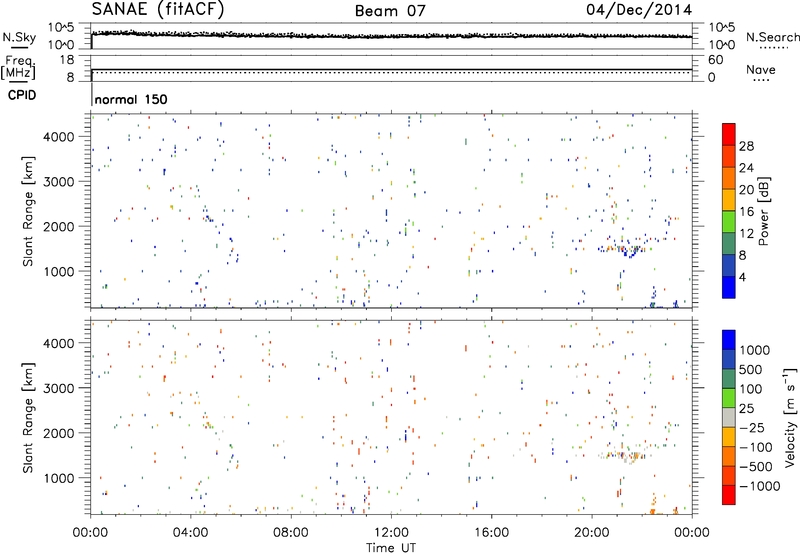Select the Freq. [MHz] axis label

click(x=18, y=67)
